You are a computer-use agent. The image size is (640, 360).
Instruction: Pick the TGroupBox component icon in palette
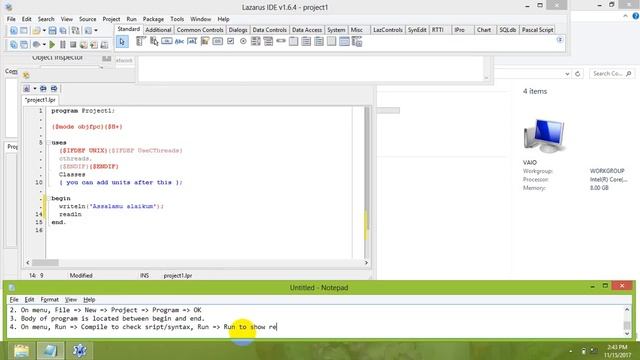[x=293, y=41]
